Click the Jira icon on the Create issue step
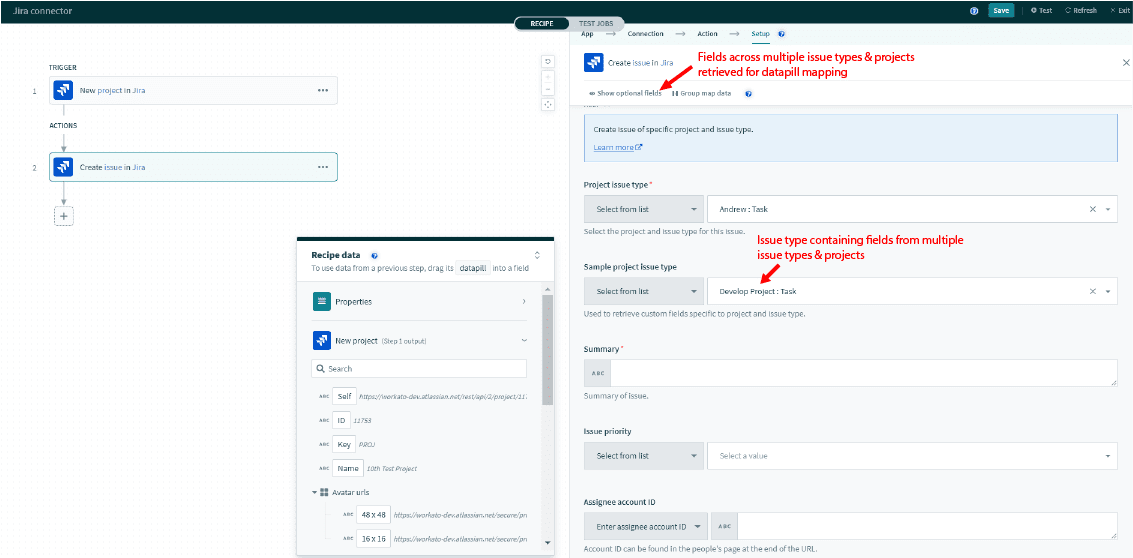 tap(64, 167)
